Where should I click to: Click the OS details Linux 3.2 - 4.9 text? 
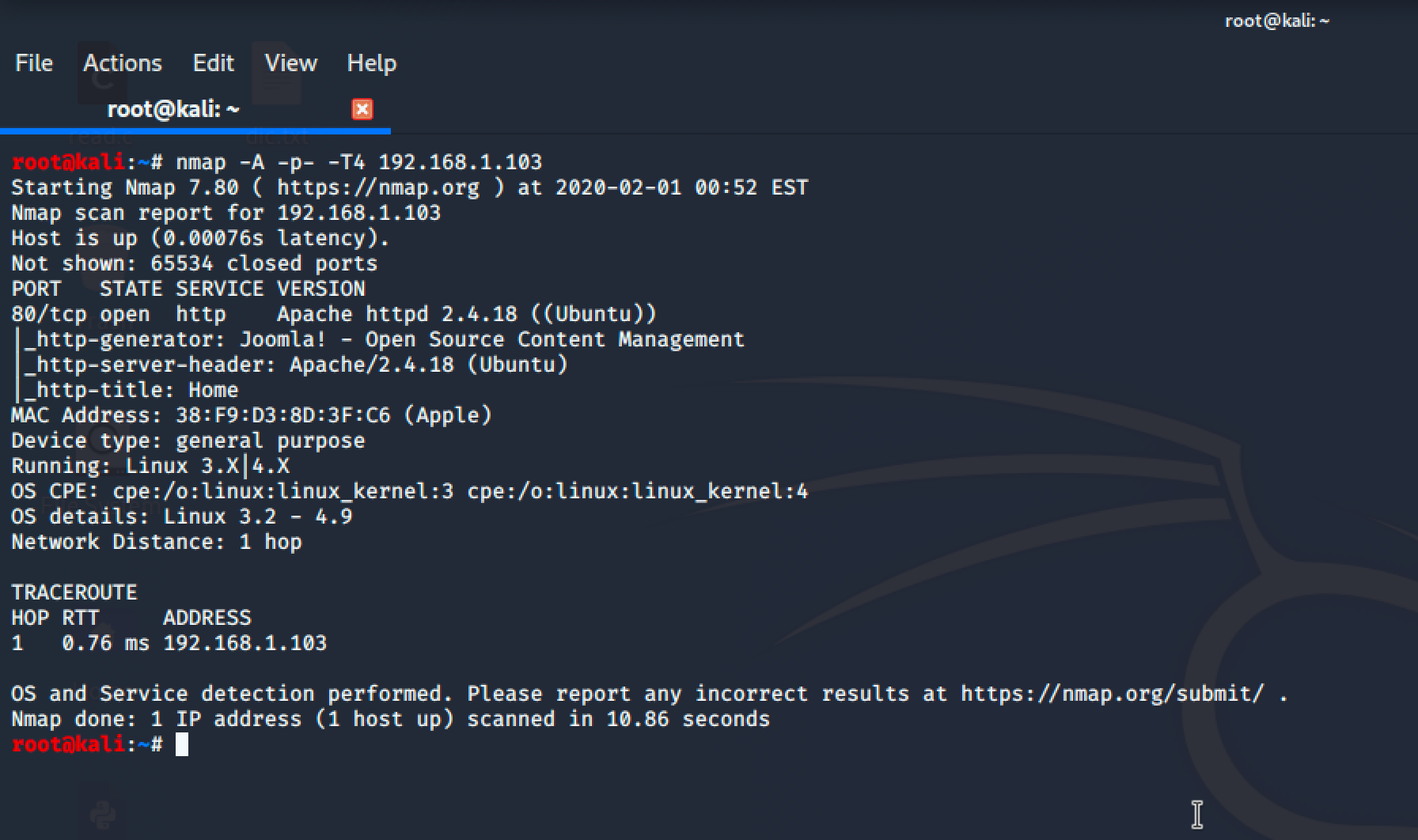click(x=257, y=516)
